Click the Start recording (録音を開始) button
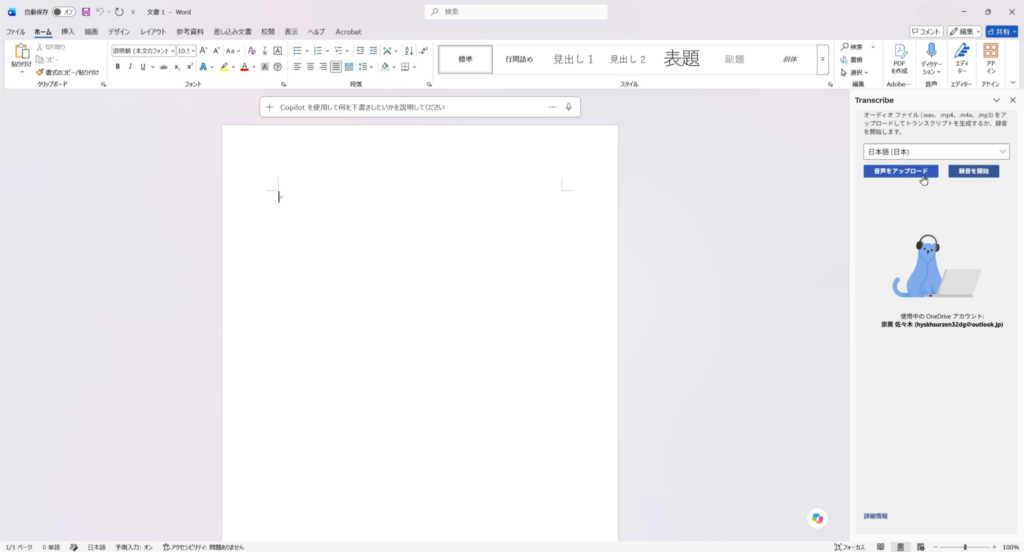 coord(973,171)
